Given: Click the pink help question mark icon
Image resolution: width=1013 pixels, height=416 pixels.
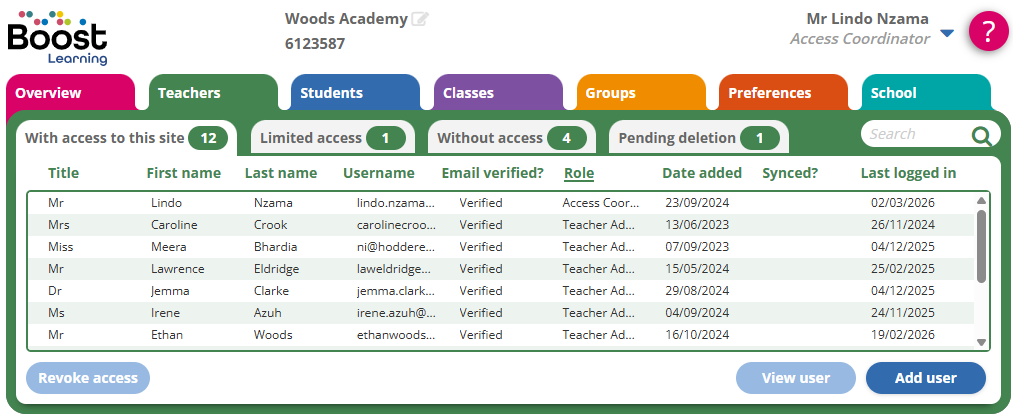Looking at the screenshot, I should [x=988, y=31].
